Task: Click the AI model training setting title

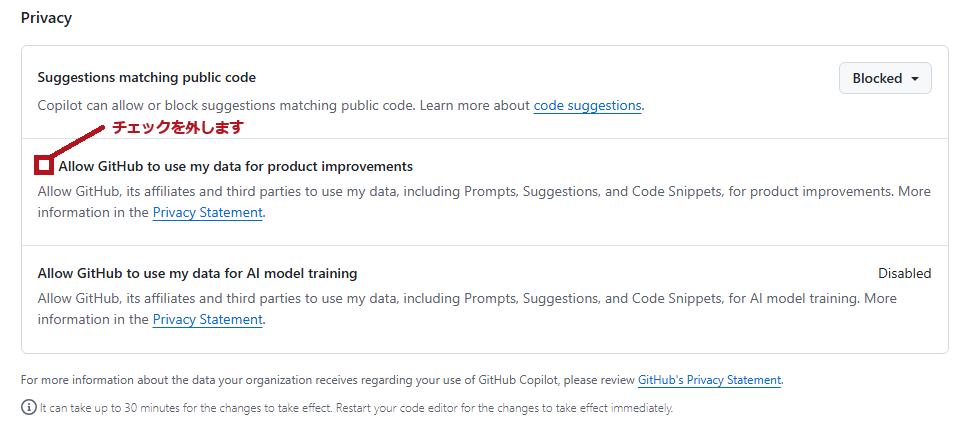Action: pos(197,273)
